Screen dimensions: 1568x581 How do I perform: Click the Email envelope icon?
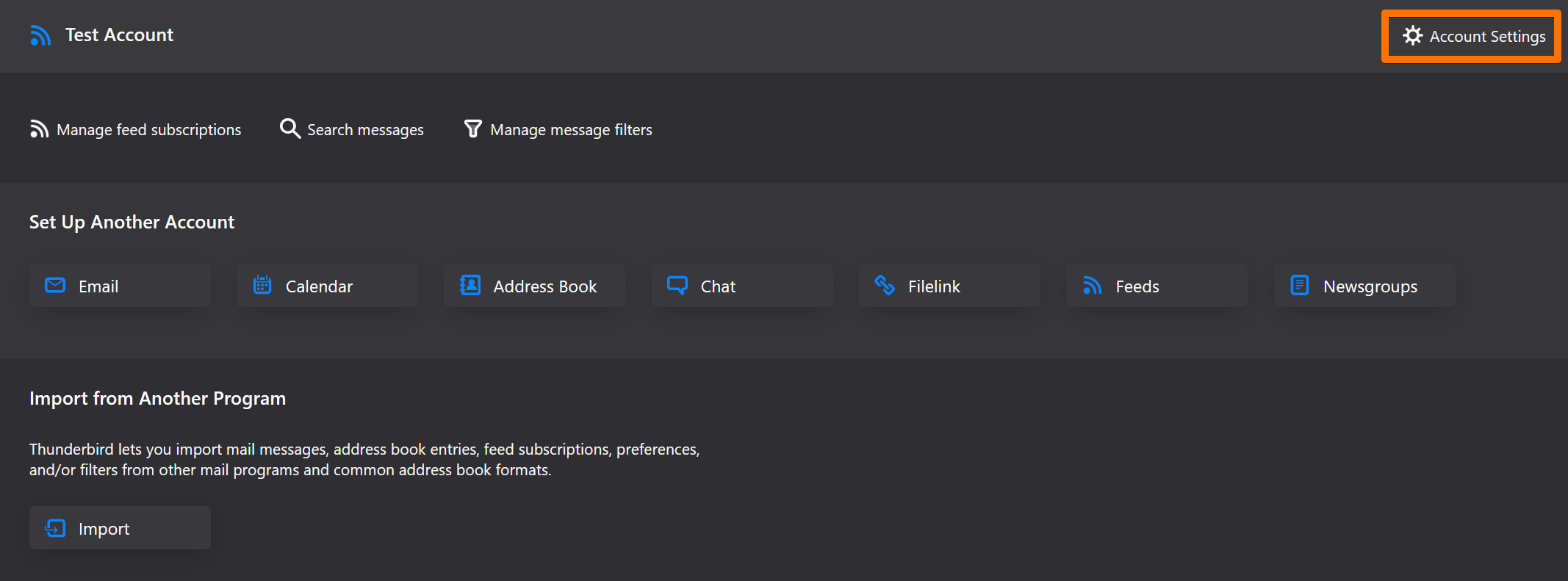click(x=55, y=286)
